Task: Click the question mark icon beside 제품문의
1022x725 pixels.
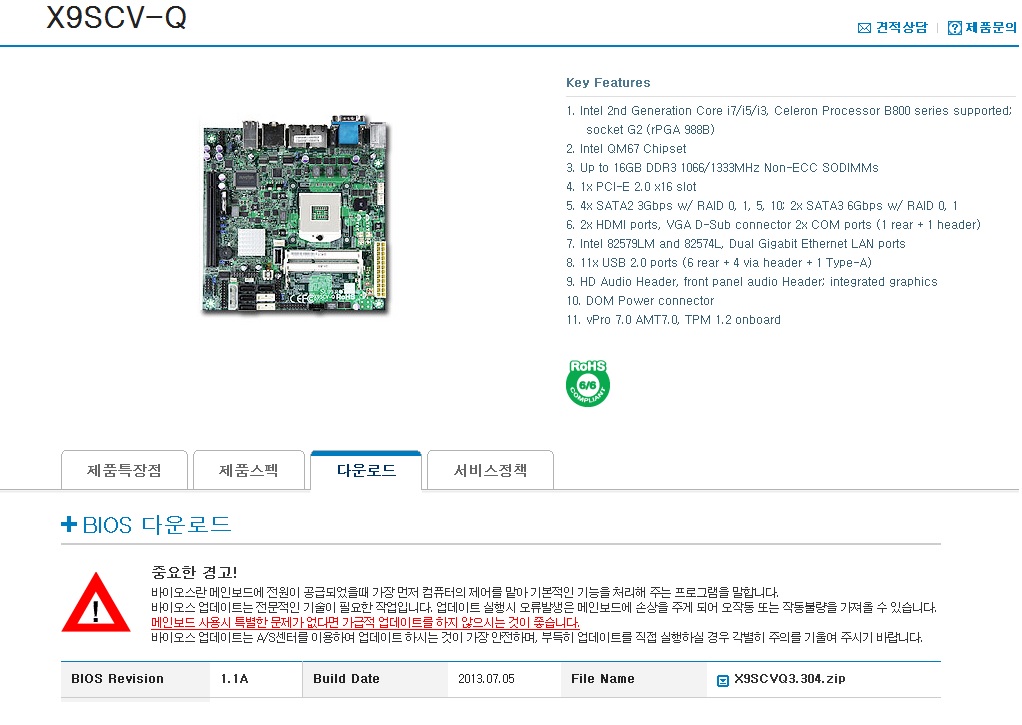Action: (x=954, y=27)
